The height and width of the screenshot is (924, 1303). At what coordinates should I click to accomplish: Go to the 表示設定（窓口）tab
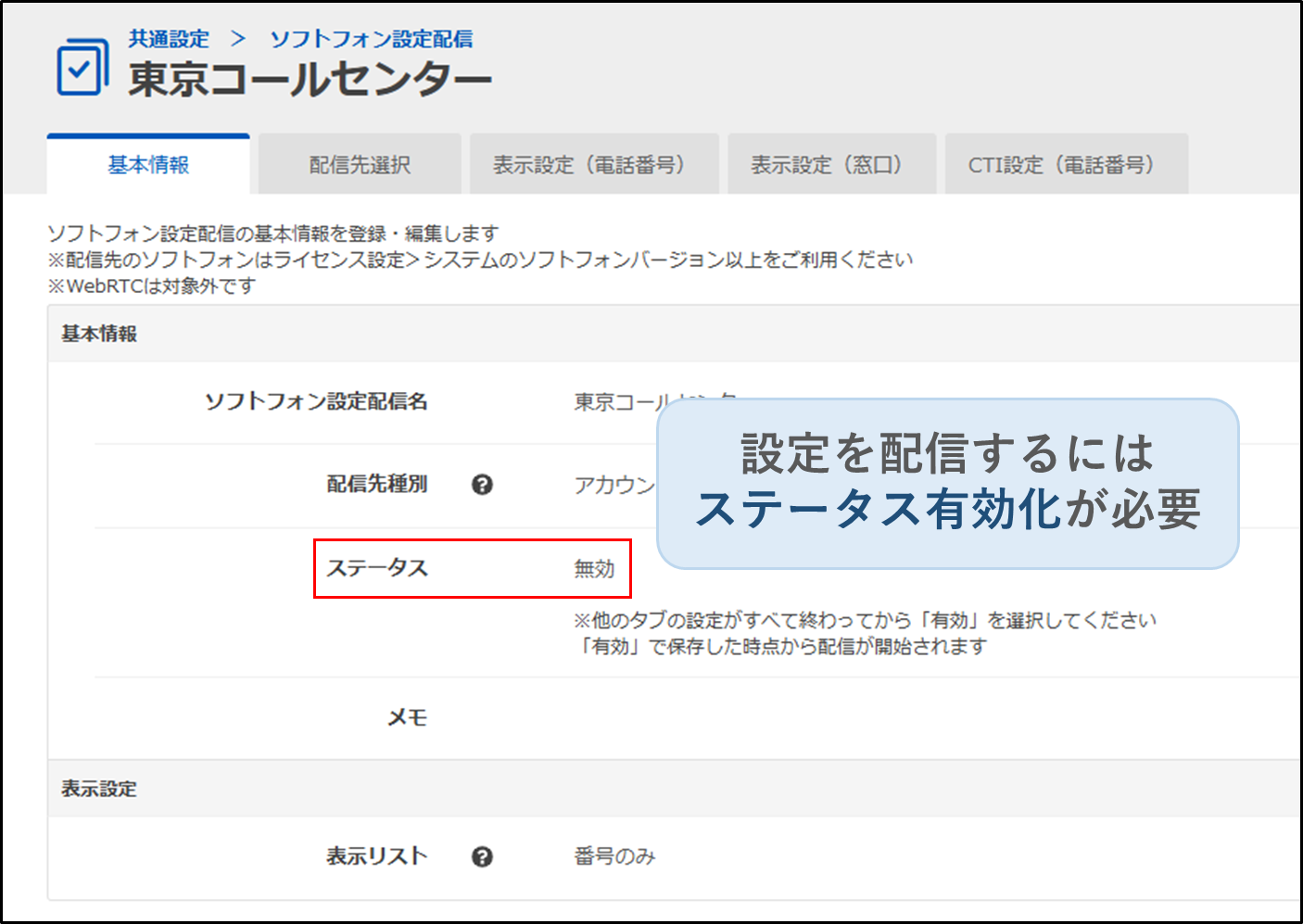[831, 165]
